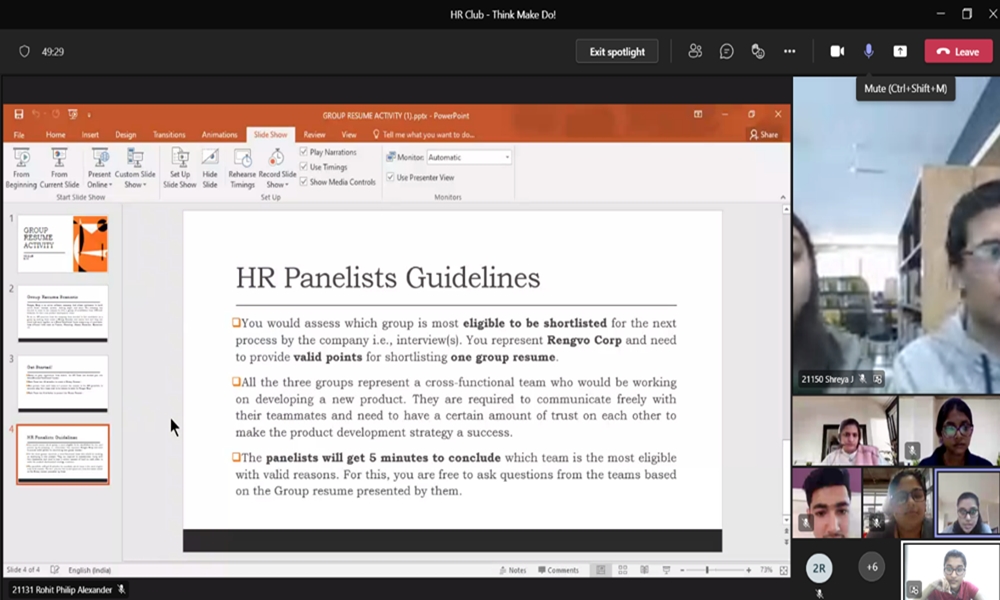Select slide 2 thumbnail
Screen dimensions: 1000x600
62,313
